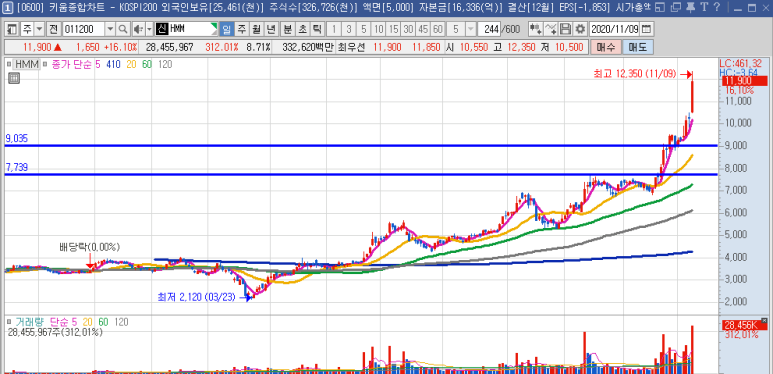The height and width of the screenshot is (374, 773).
Task: Select the 7,739 blue horizontal line
Action: click(361, 174)
